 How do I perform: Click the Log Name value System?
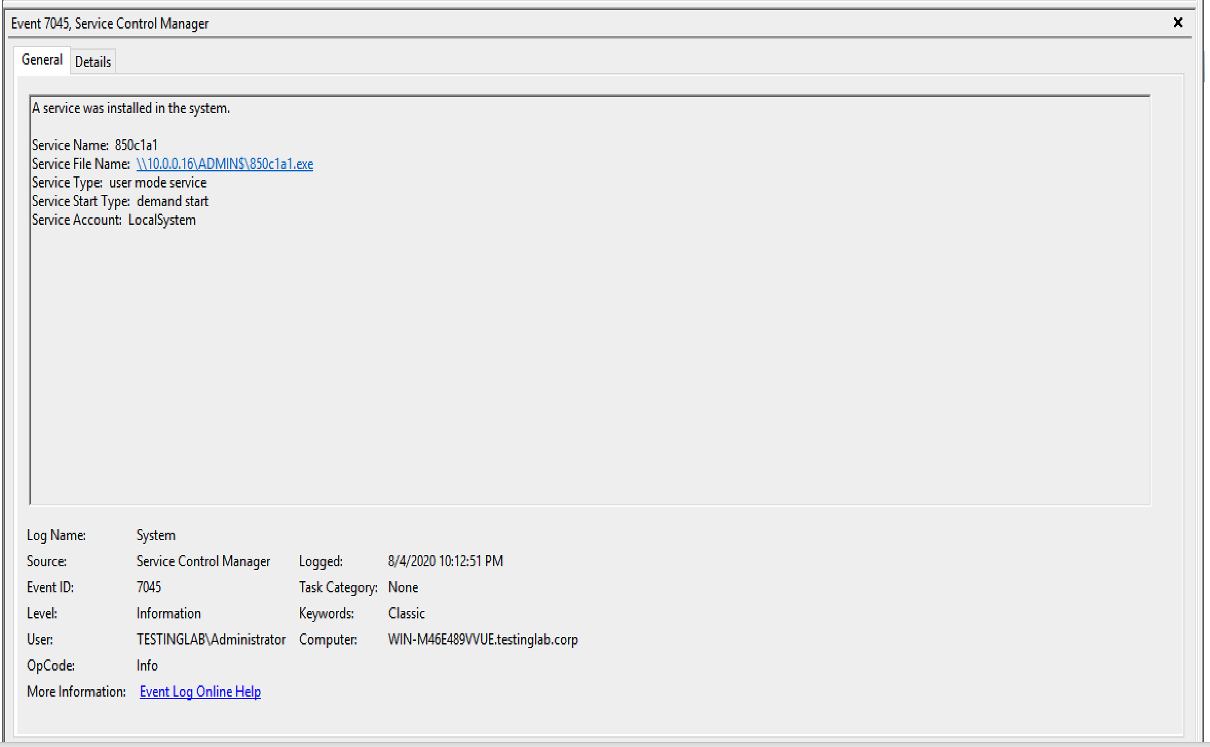[x=156, y=536]
